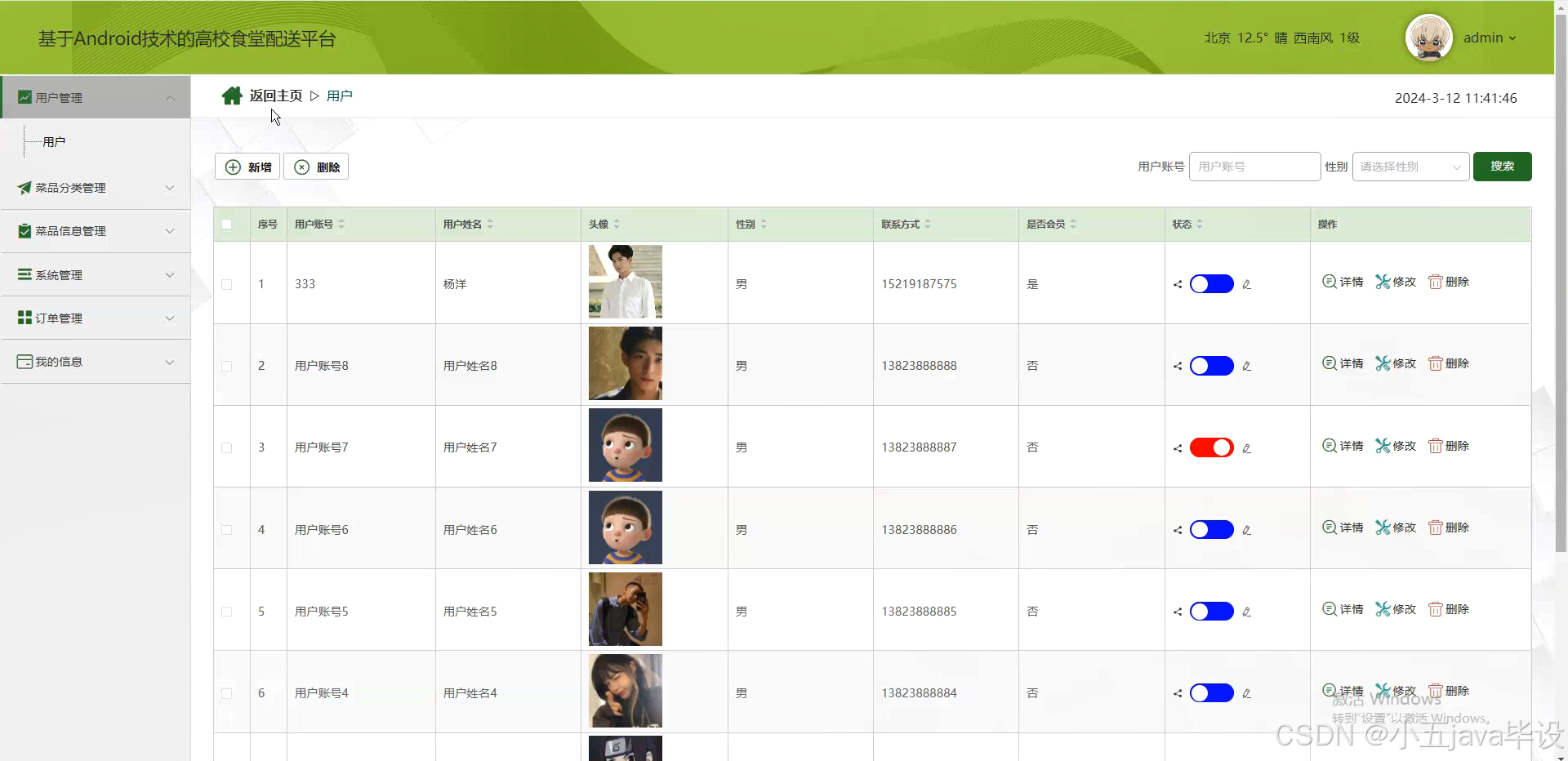This screenshot has height=761, width=1568.
Task: Expand the 我的信息 chevron
Action: (x=170, y=362)
